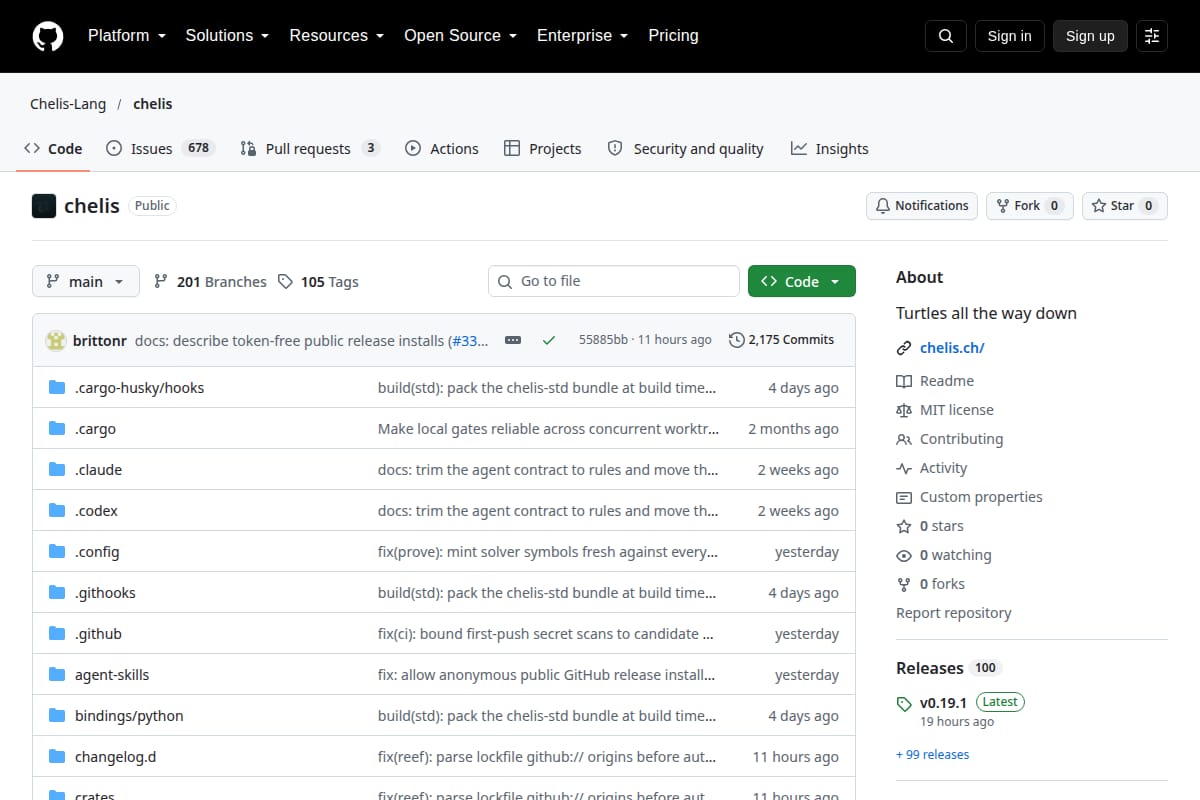This screenshot has width=1200, height=800.
Task: View the green check status icon
Action: 549,340
